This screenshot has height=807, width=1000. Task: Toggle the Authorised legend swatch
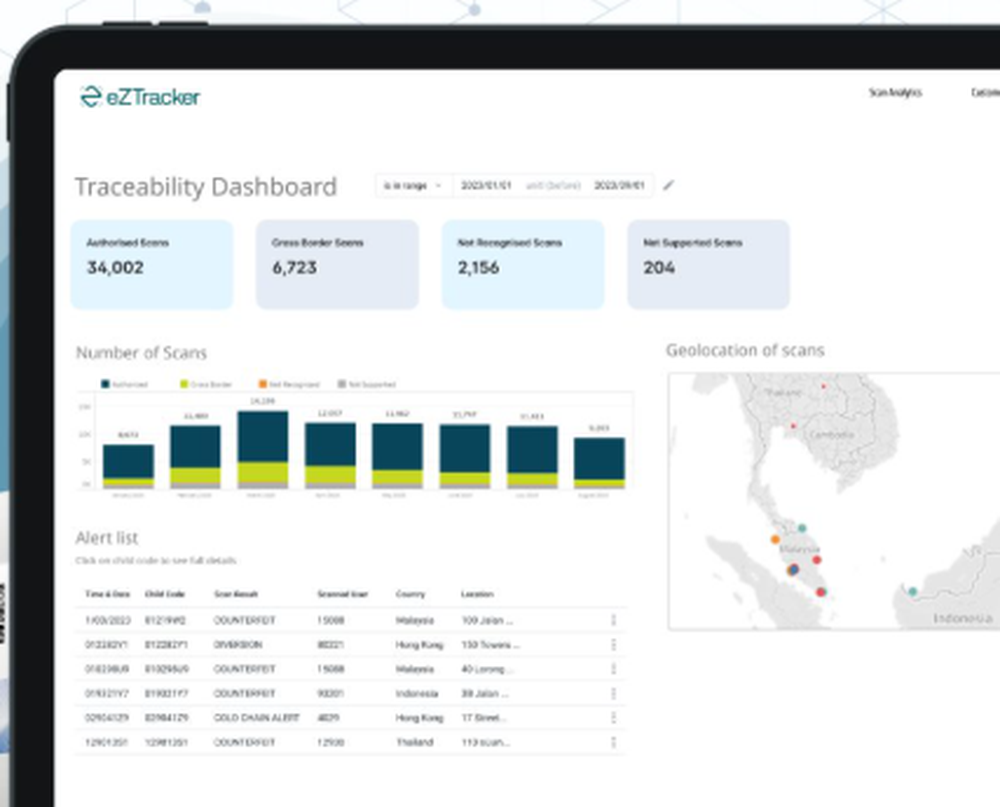pyautogui.click(x=105, y=384)
